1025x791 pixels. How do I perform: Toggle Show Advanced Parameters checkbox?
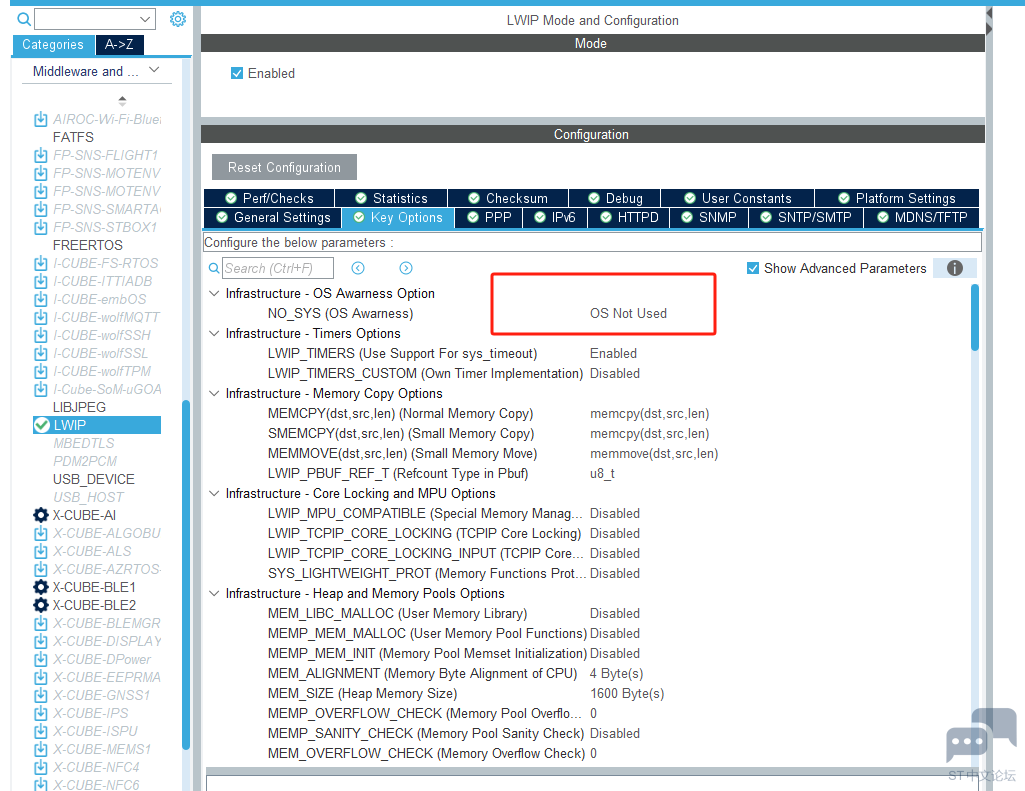[x=753, y=268]
